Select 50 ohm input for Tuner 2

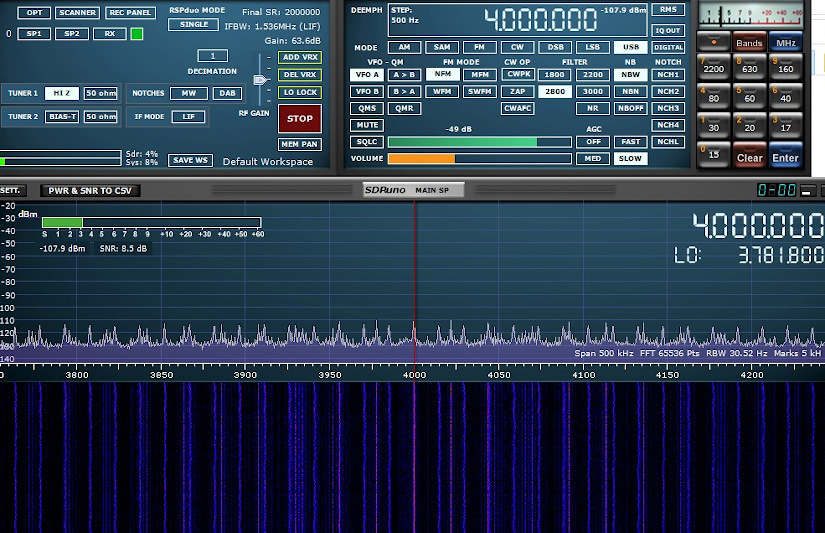pos(100,116)
